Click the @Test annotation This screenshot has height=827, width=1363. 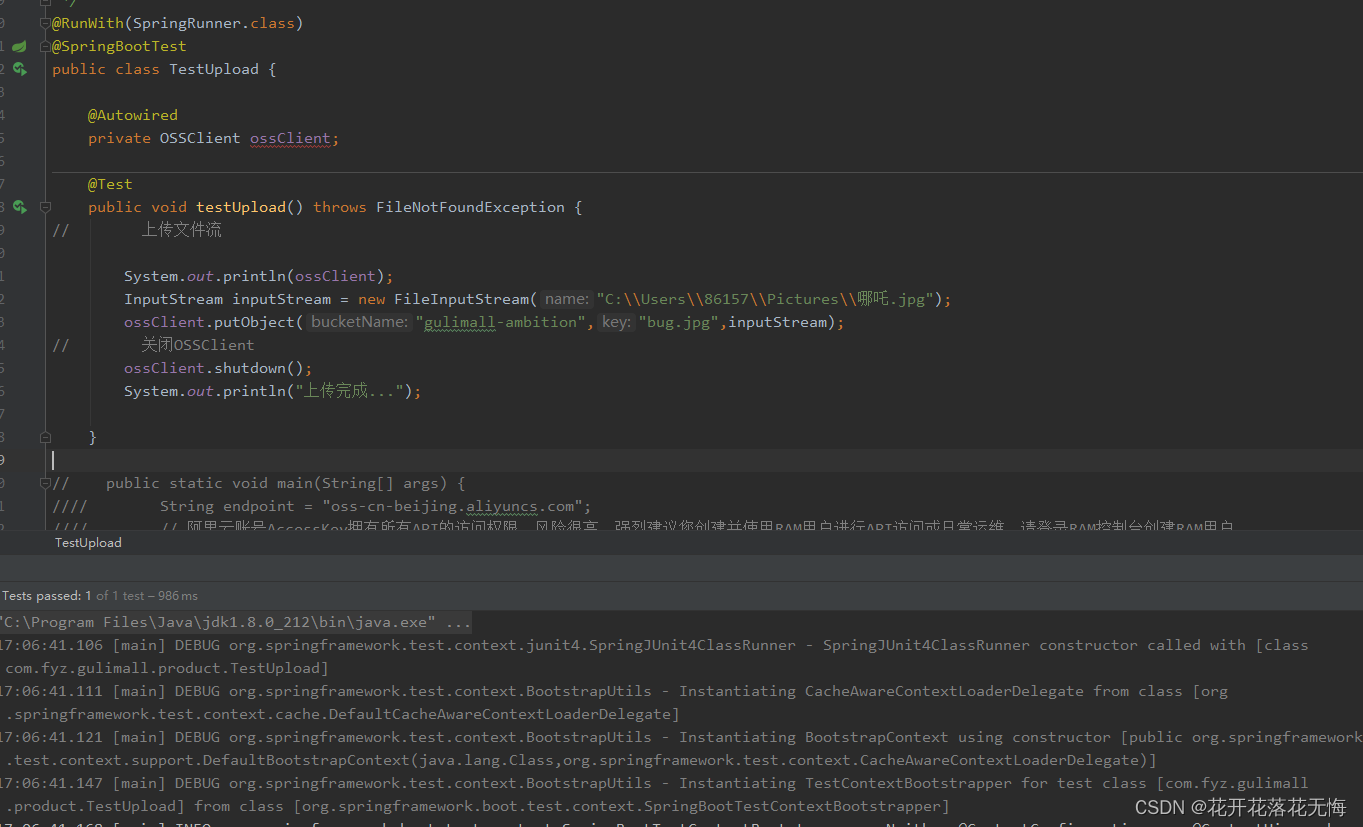tap(110, 184)
